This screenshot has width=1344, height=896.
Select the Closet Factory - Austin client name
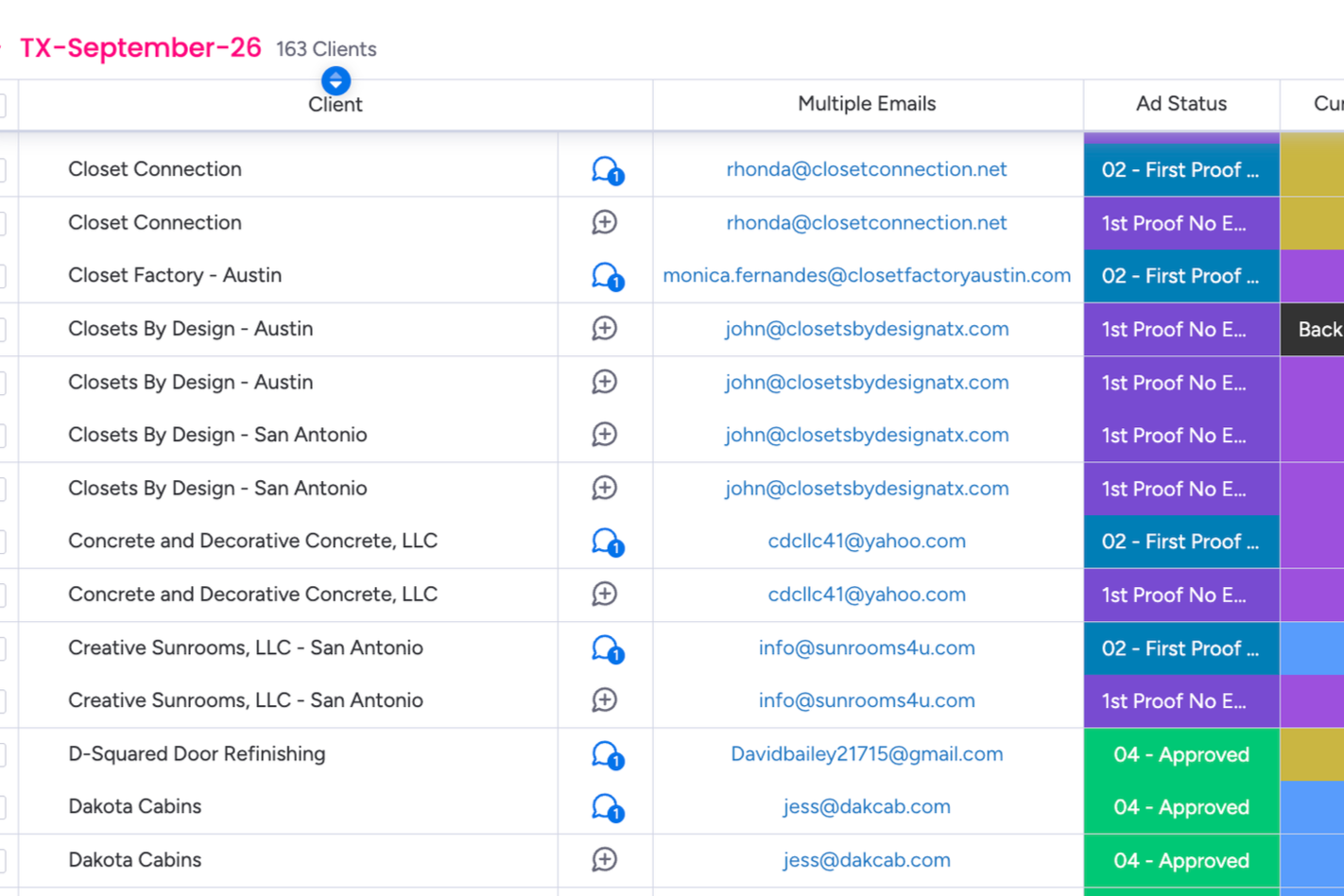pyautogui.click(x=175, y=275)
